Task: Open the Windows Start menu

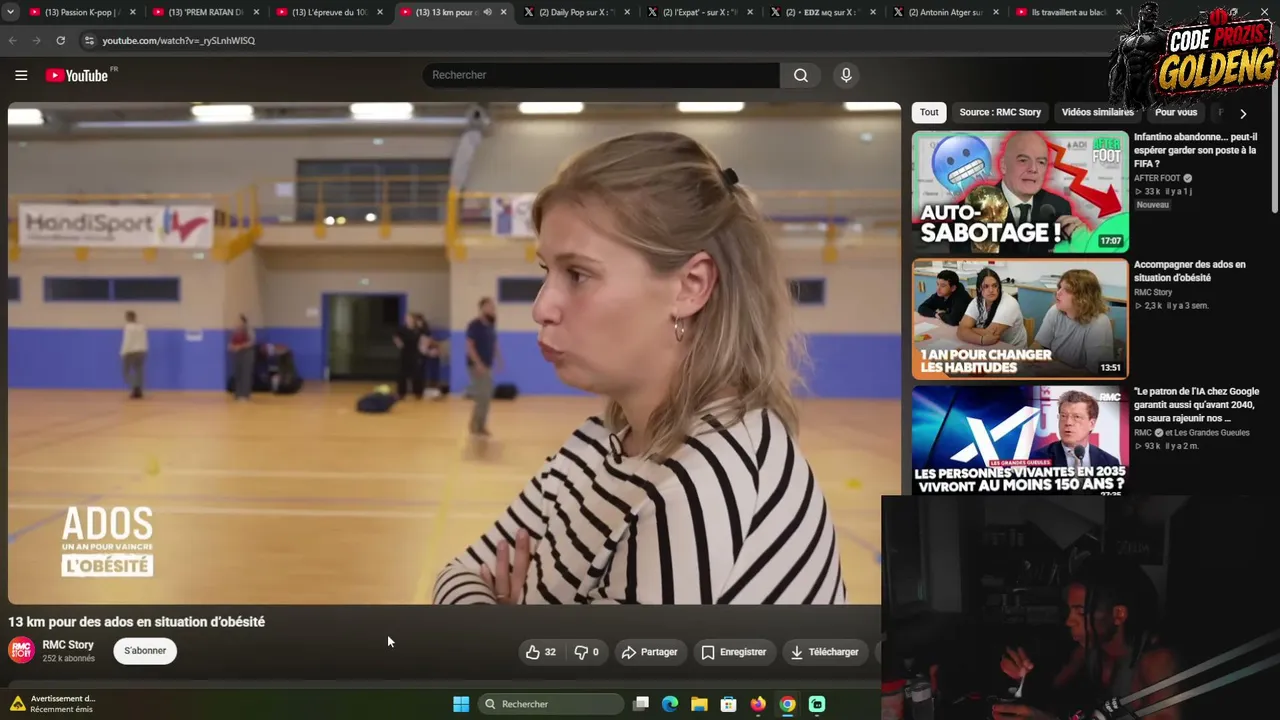Action: tap(461, 704)
